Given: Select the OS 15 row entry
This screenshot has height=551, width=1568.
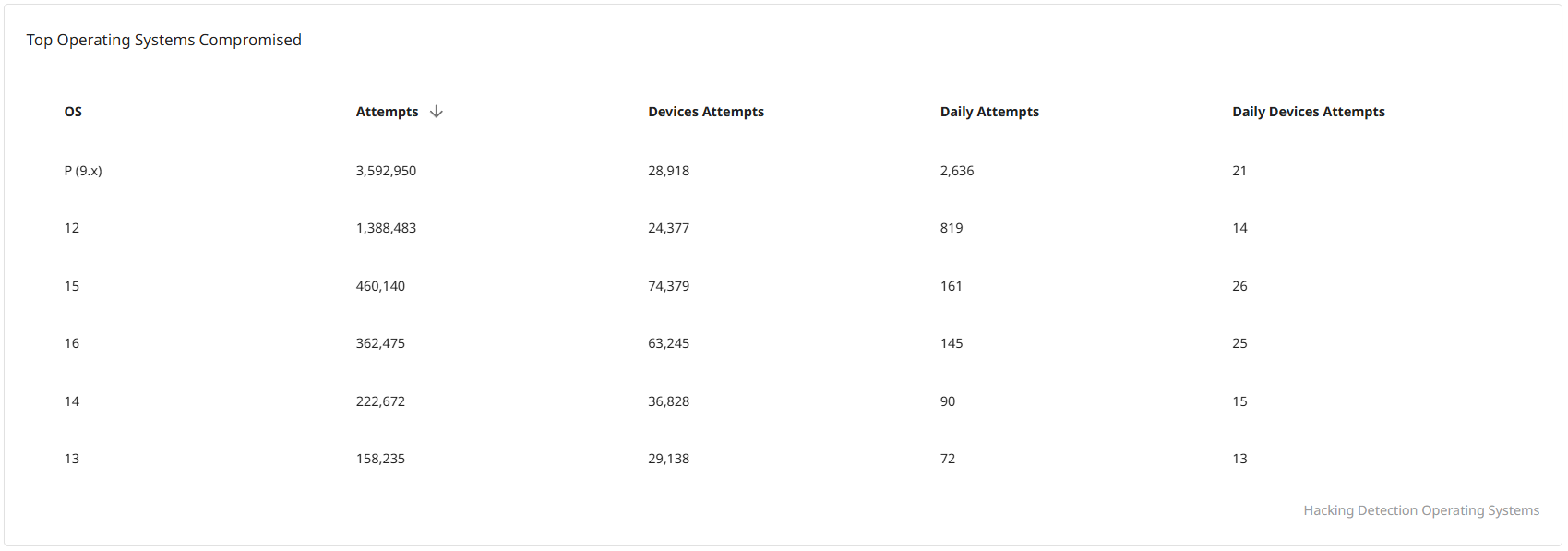Looking at the screenshot, I should 72,286.
